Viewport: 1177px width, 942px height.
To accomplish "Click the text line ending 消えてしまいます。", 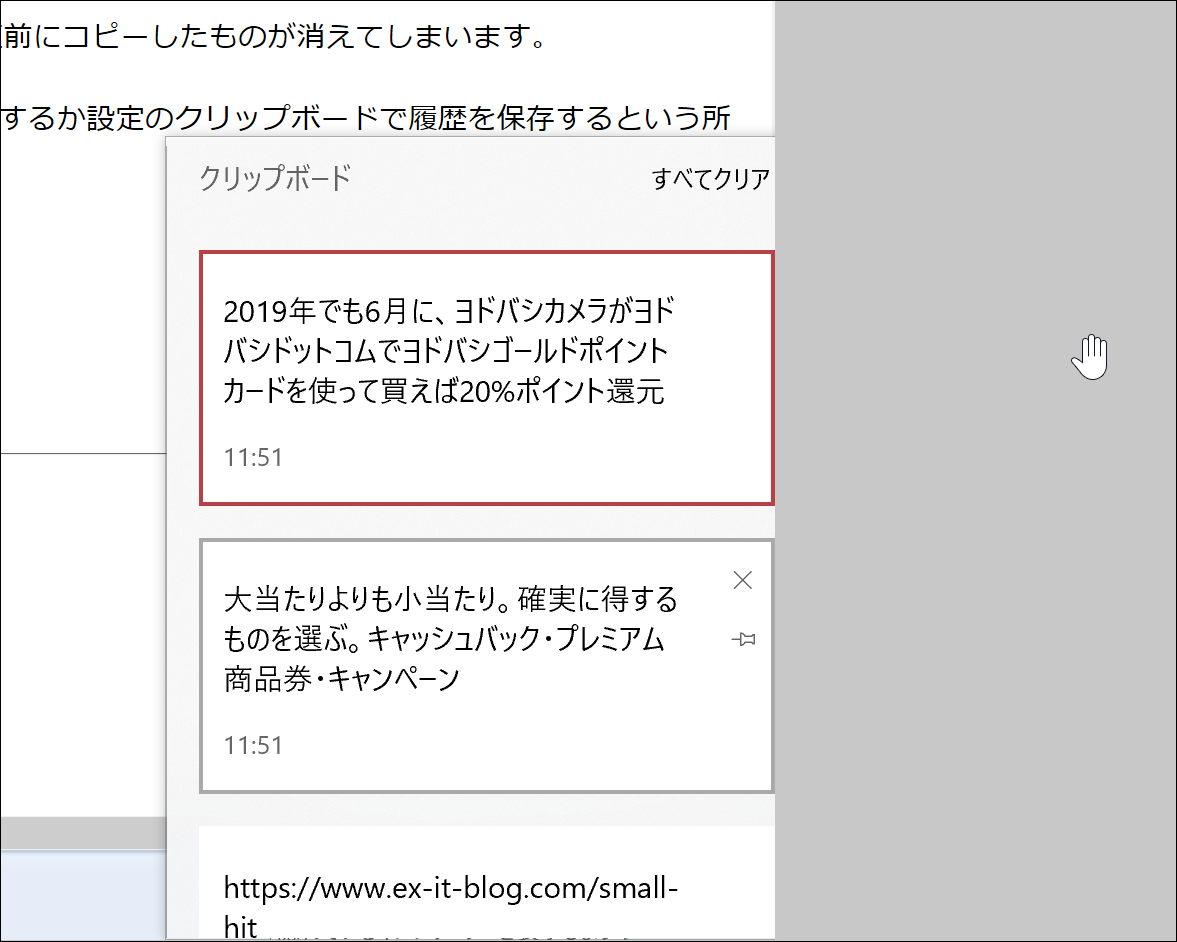I will pos(275,36).
